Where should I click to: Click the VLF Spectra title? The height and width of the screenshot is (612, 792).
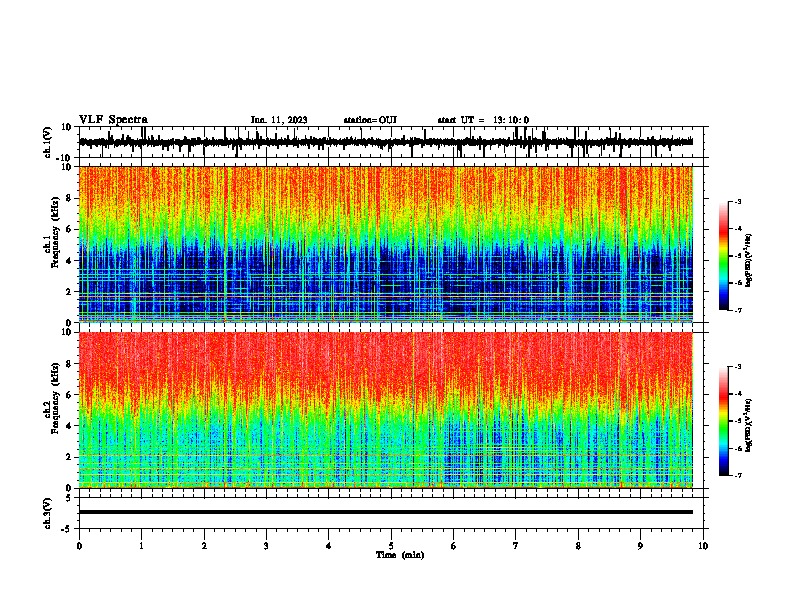[113, 120]
